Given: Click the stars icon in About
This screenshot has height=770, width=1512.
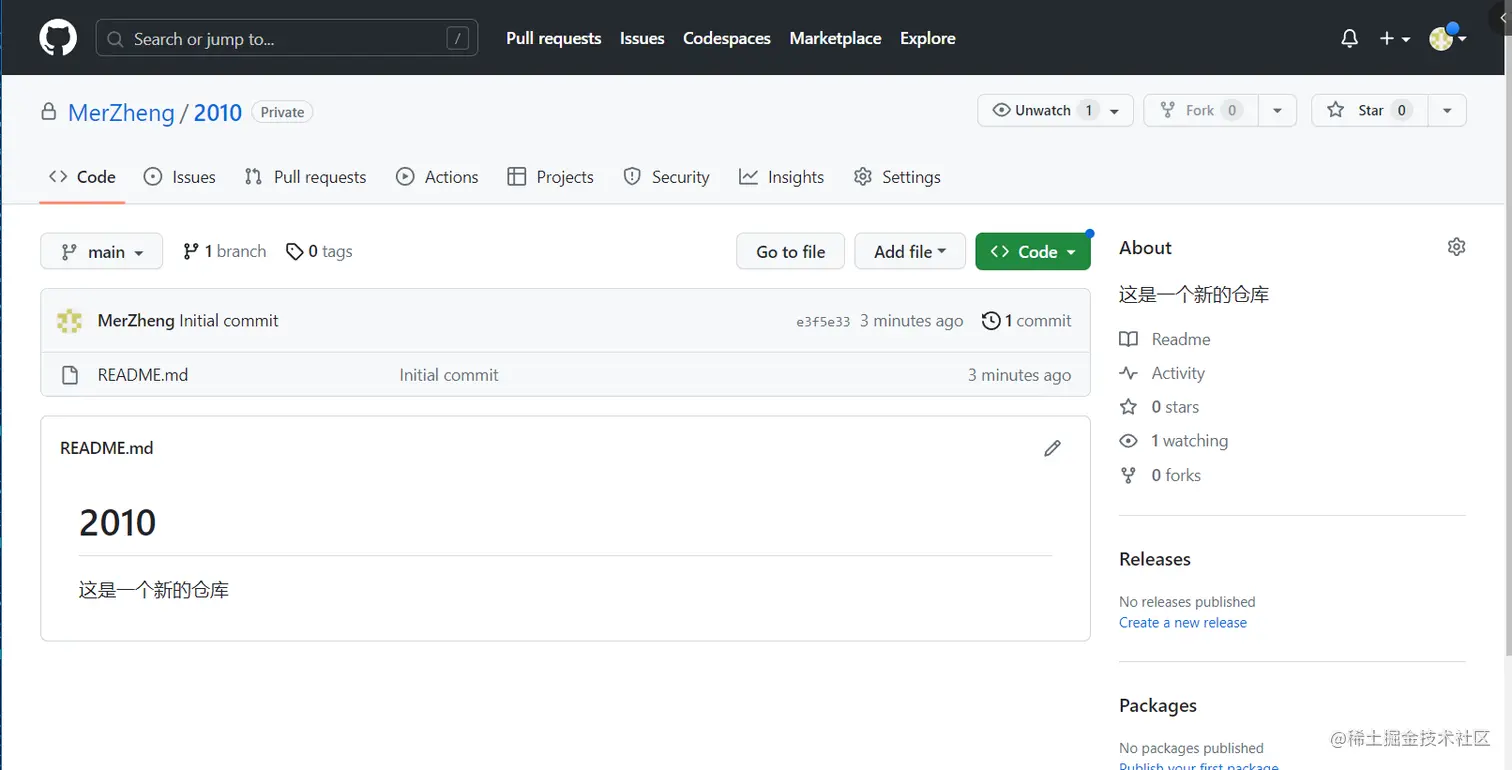Looking at the screenshot, I should [x=1129, y=407].
